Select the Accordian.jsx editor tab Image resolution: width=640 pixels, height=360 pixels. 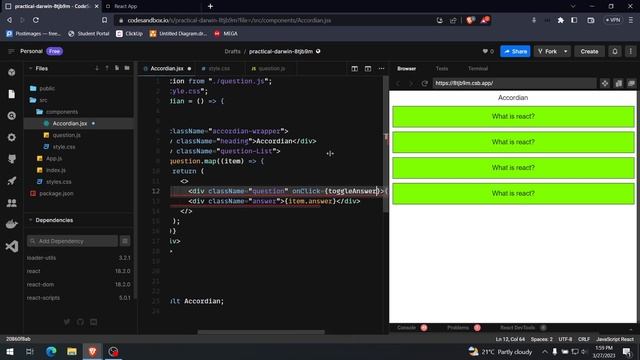coord(167,69)
